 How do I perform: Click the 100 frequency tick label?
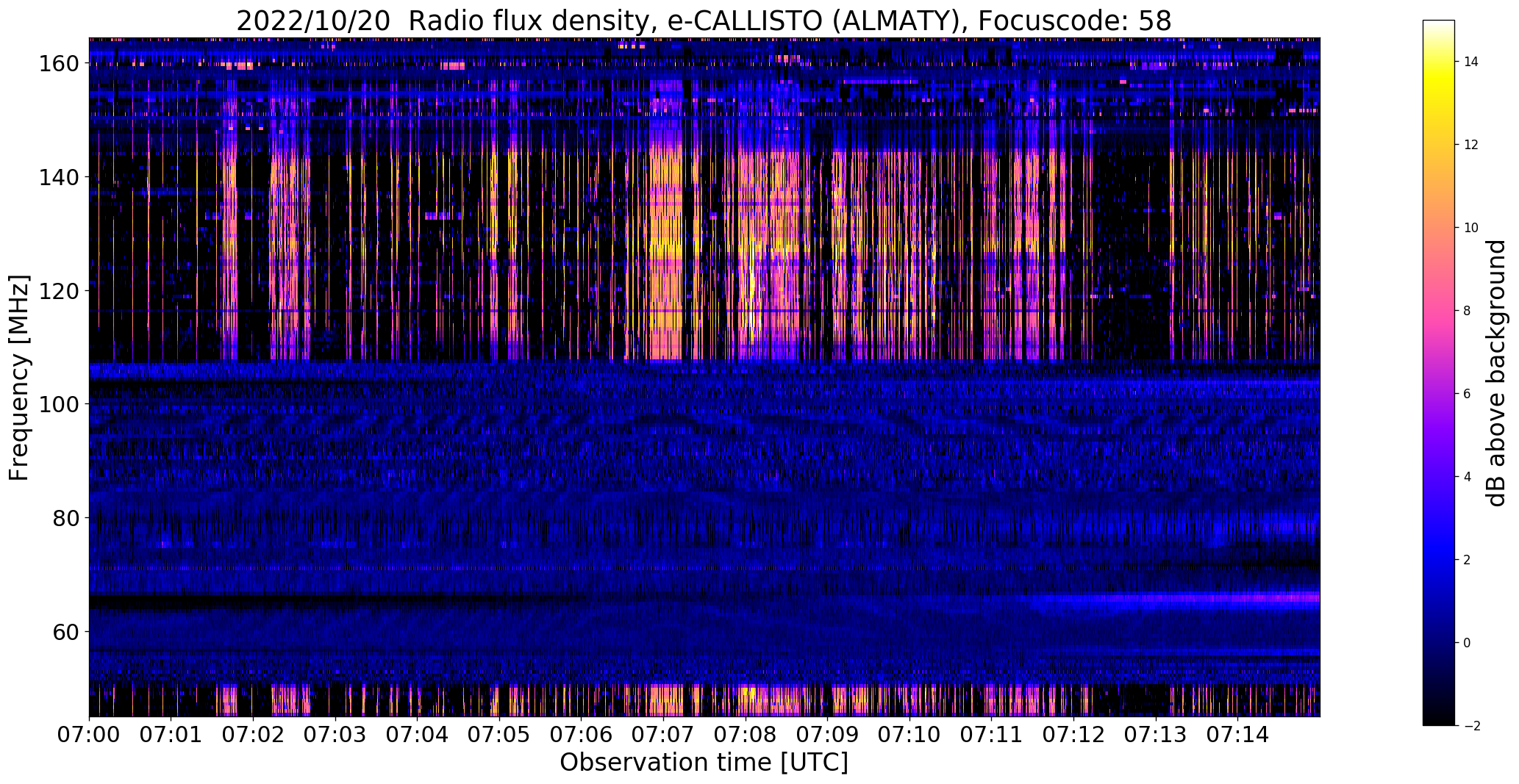click(x=60, y=404)
